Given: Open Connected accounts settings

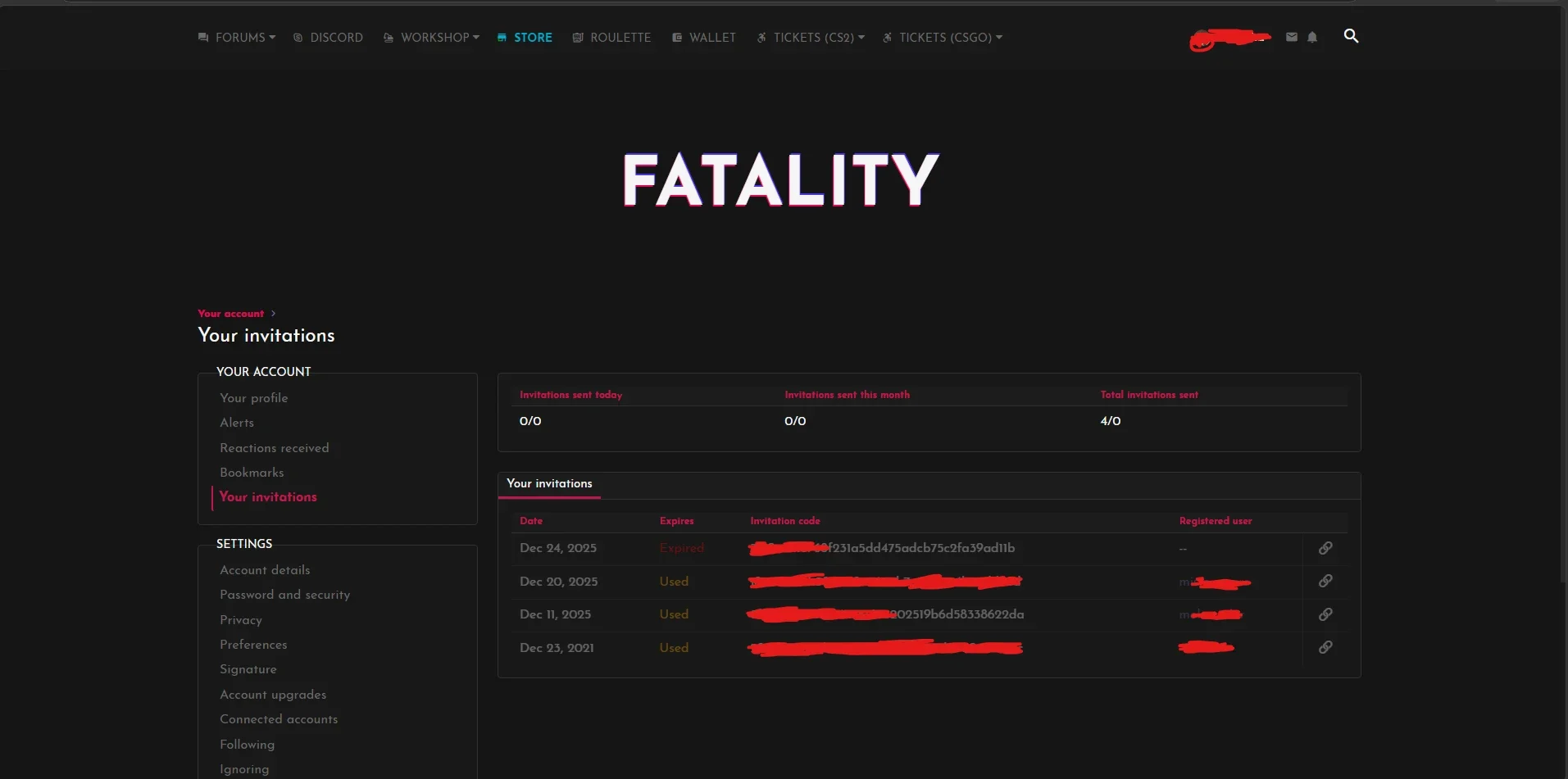Looking at the screenshot, I should click(x=279, y=719).
